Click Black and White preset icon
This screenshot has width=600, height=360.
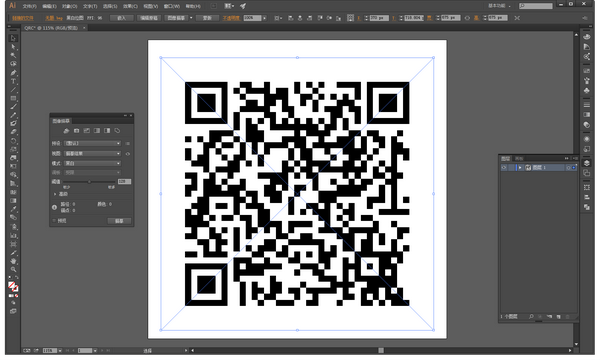coord(107,131)
